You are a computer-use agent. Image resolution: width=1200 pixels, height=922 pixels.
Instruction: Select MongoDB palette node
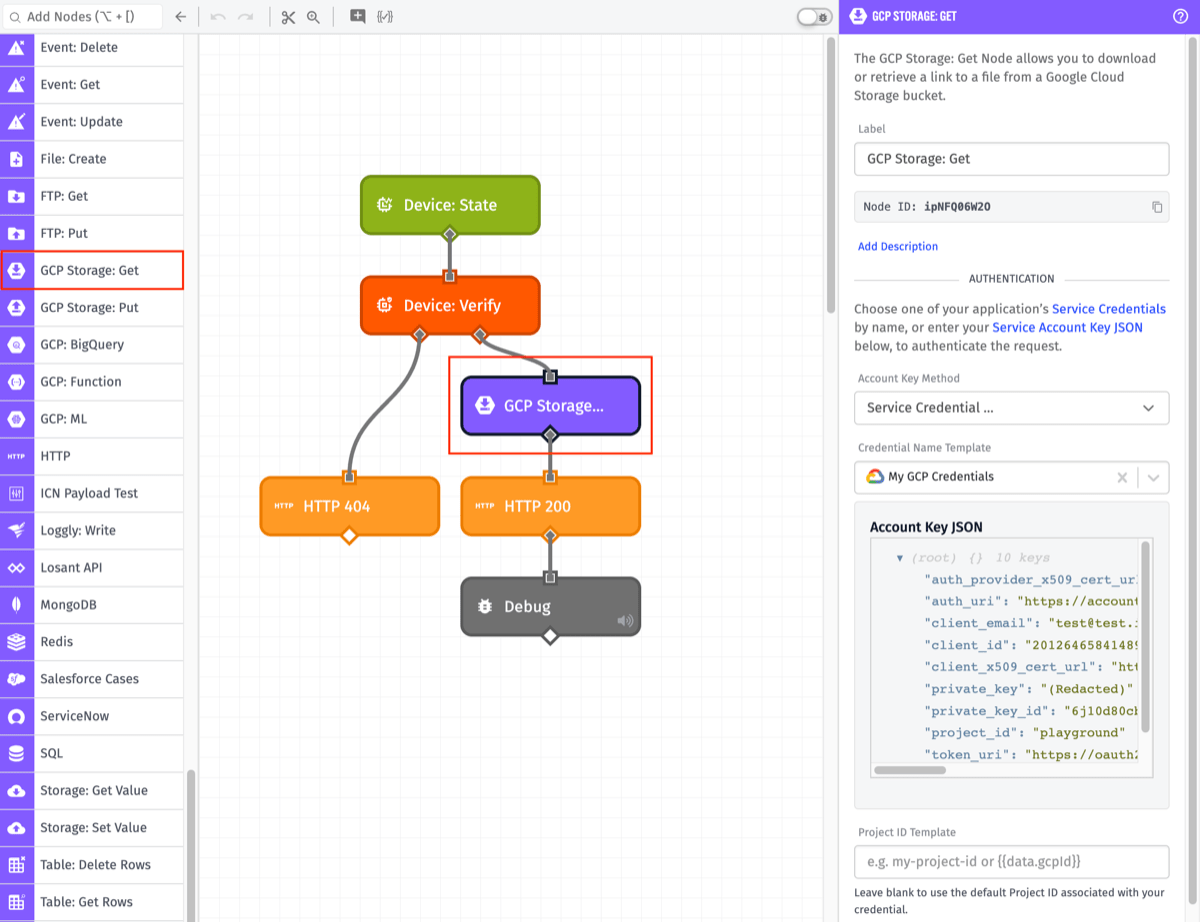tap(92, 605)
